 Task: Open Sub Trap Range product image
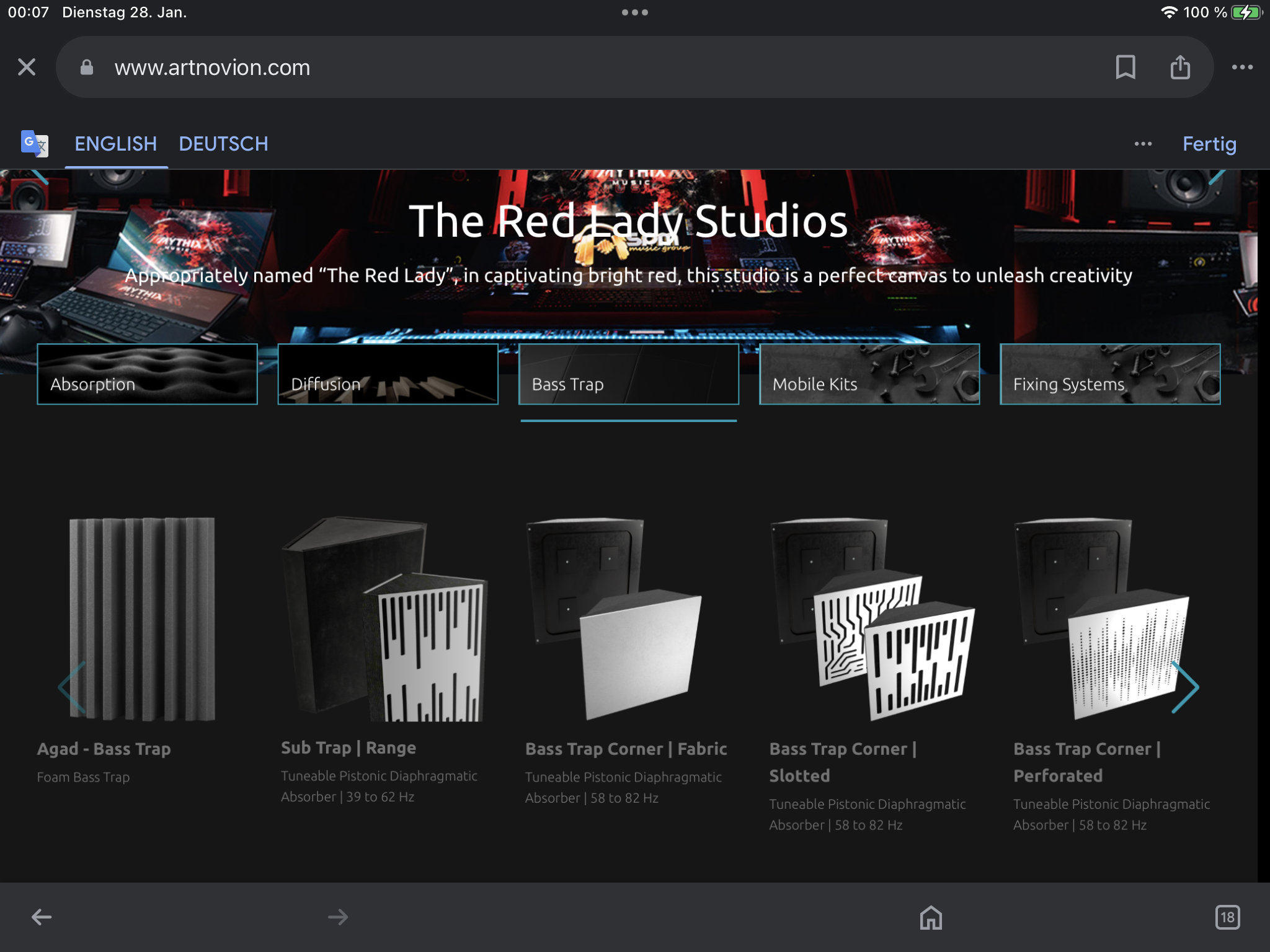[x=384, y=619]
